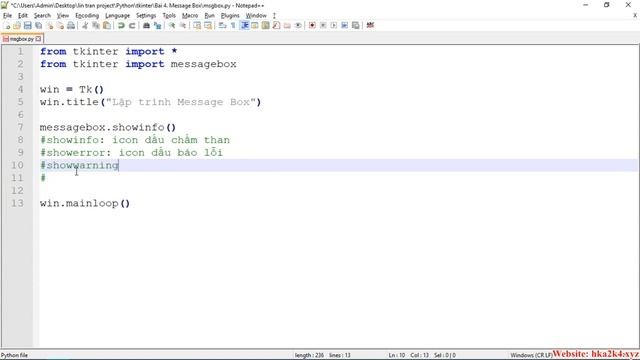Open the Function List toolbar icon
Image resolution: width=640 pixels, height=360 pixels.
(x=276, y=25)
